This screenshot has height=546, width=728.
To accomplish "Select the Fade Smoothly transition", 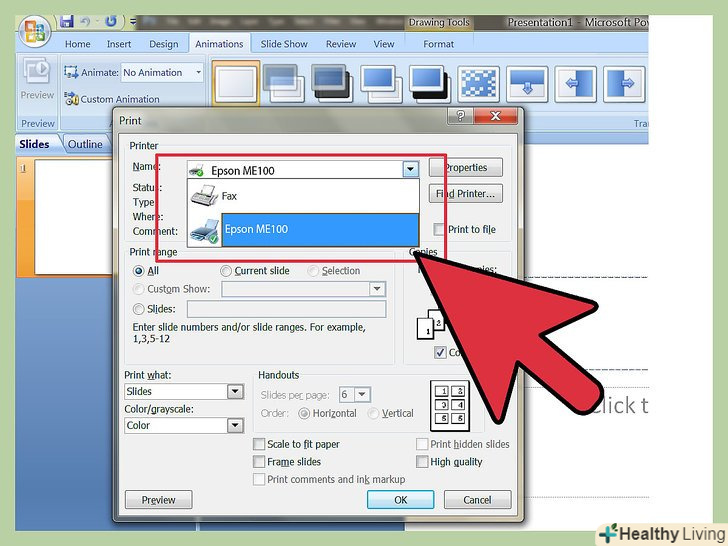I will [x=284, y=84].
